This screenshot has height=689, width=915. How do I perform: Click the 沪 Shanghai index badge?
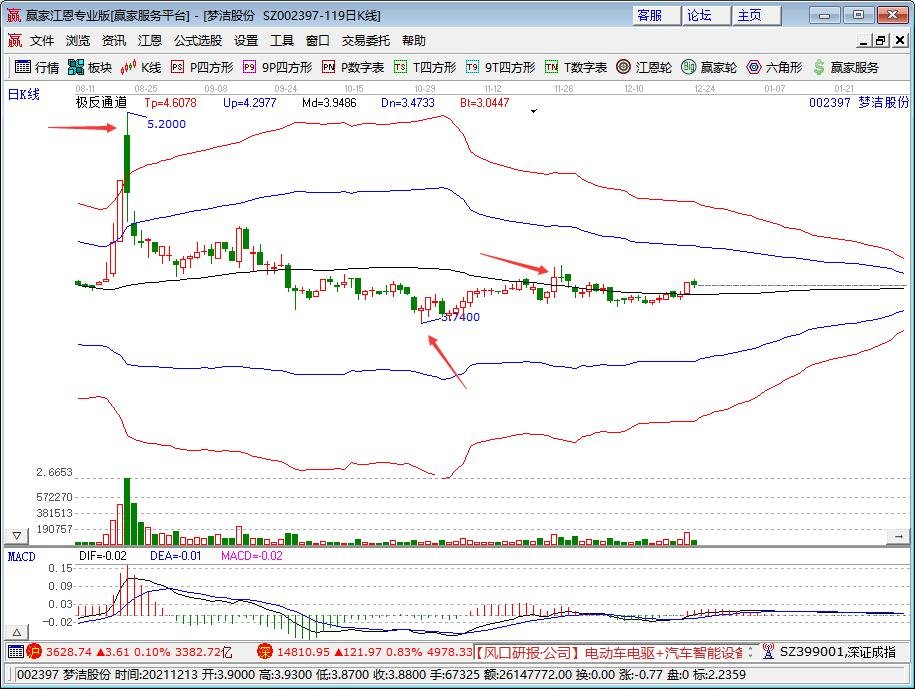[34, 652]
